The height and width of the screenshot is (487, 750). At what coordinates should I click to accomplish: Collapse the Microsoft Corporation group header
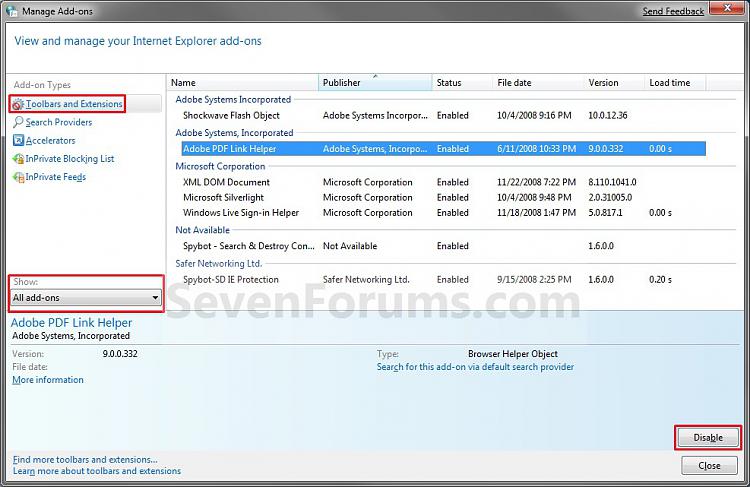tap(220, 166)
